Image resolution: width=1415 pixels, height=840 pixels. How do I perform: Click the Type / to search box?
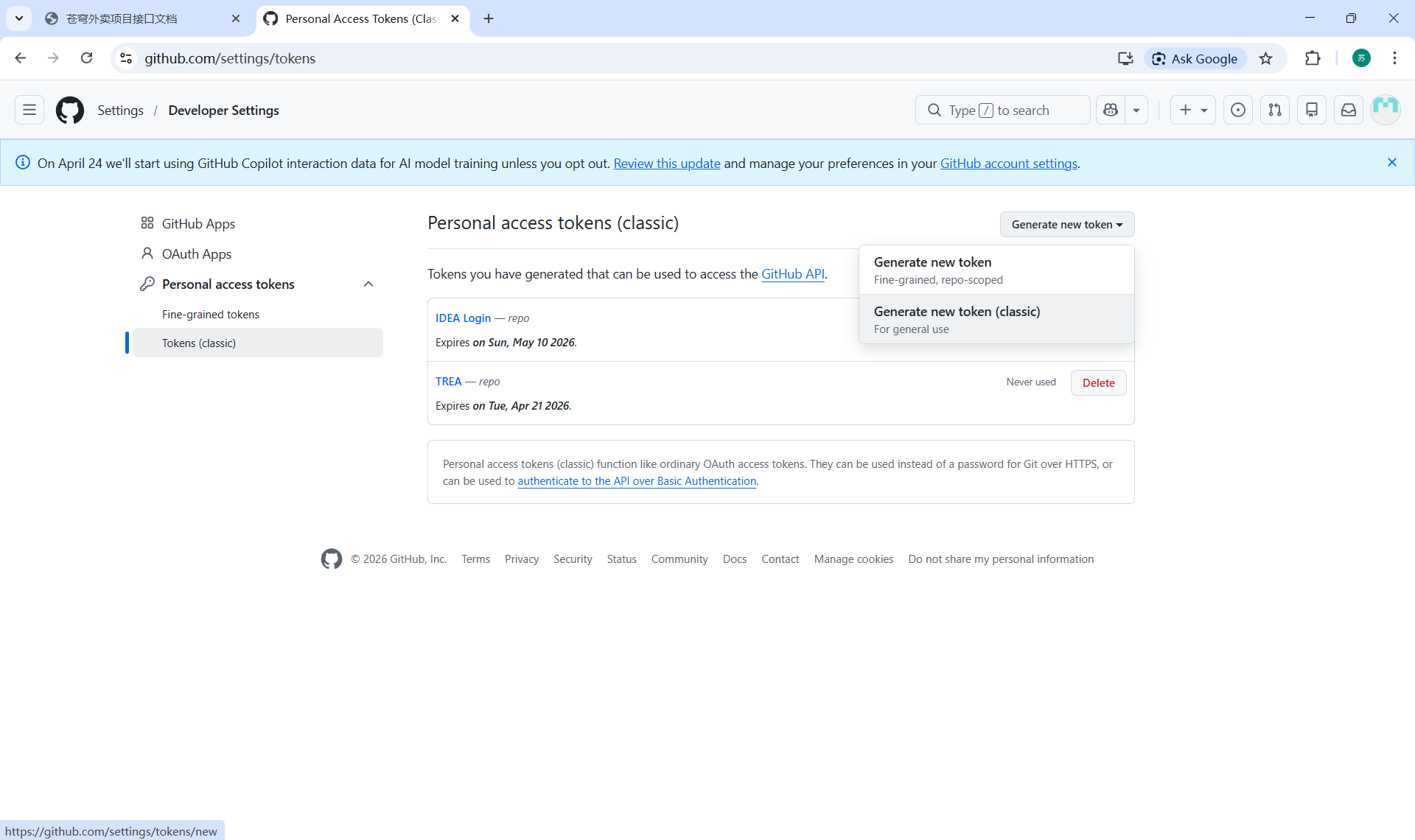coord(1002,110)
